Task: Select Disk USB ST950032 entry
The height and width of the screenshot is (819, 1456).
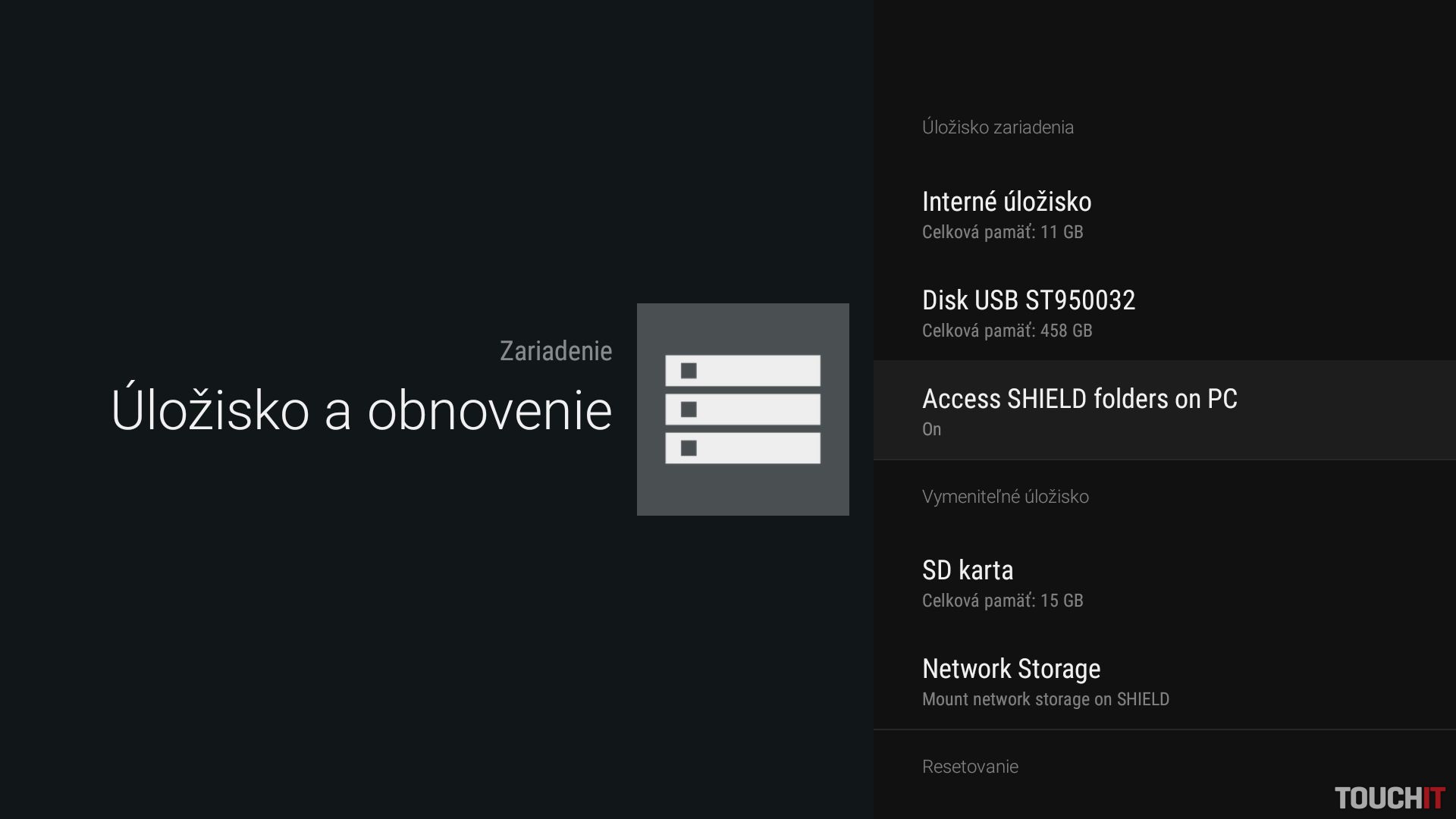Action: pos(1028,300)
